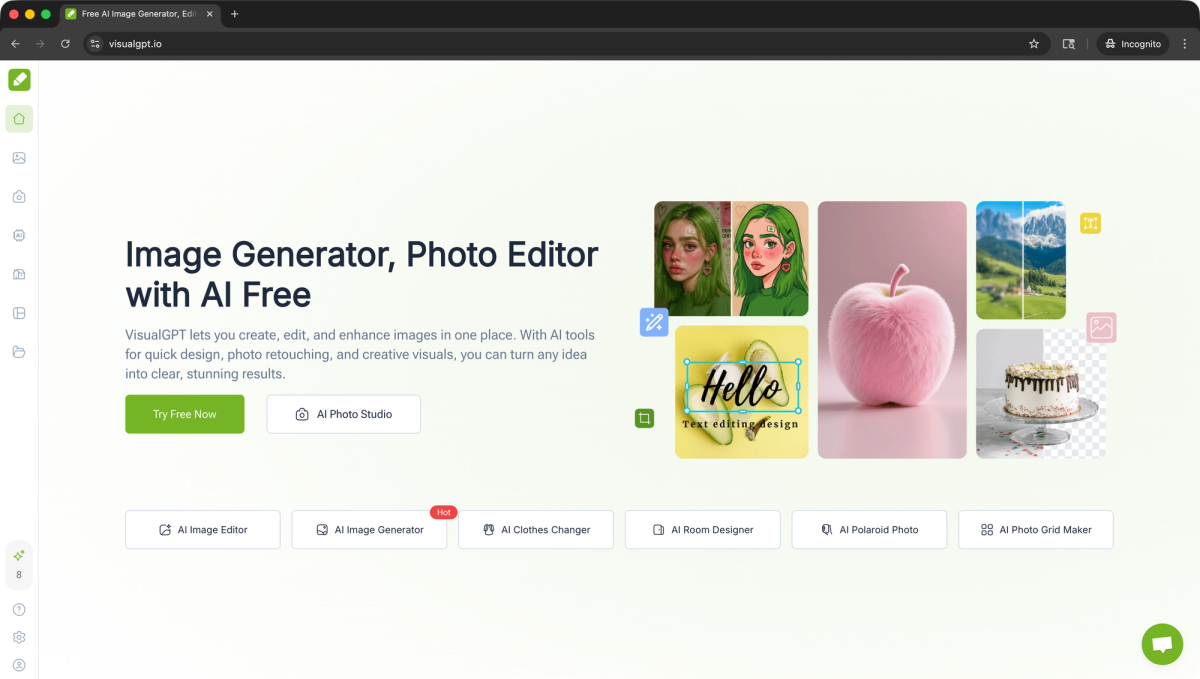Viewport: 1200px width, 679px height.
Task: Select the yellow text tool icon near mountains
Action: tap(1090, 222)
